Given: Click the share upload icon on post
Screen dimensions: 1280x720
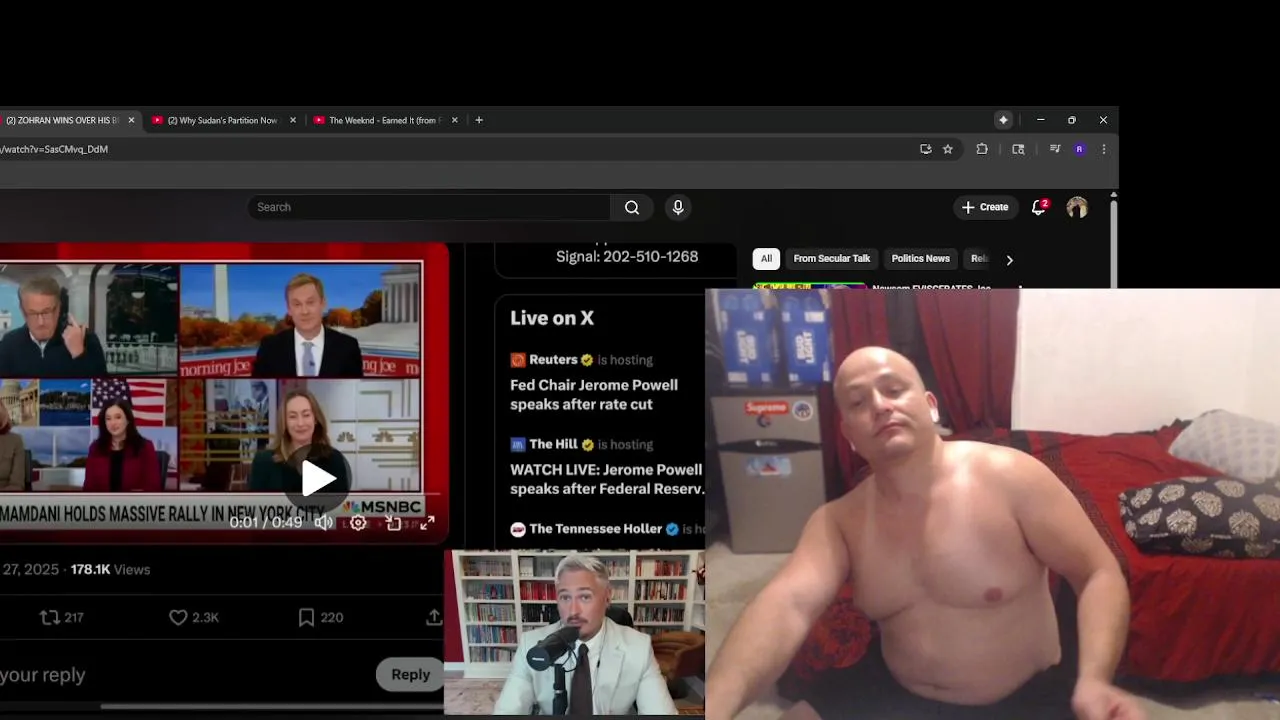Looking at the screenshot, I should (x=434, y=618).
